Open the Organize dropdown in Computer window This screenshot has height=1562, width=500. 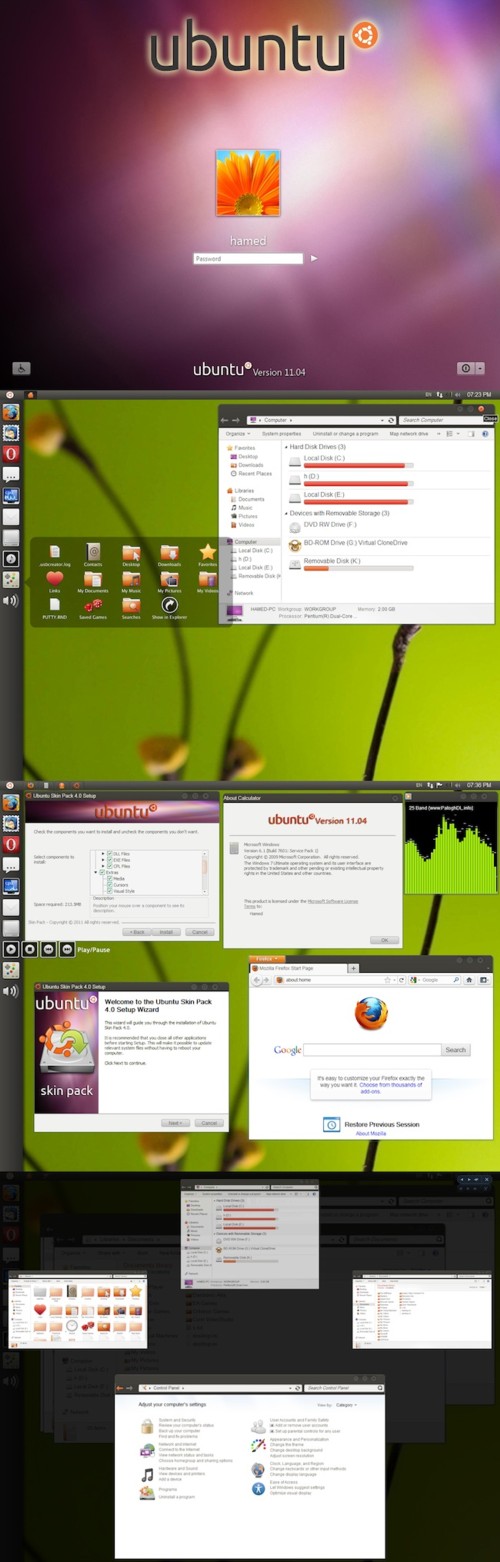click(237, 434)
